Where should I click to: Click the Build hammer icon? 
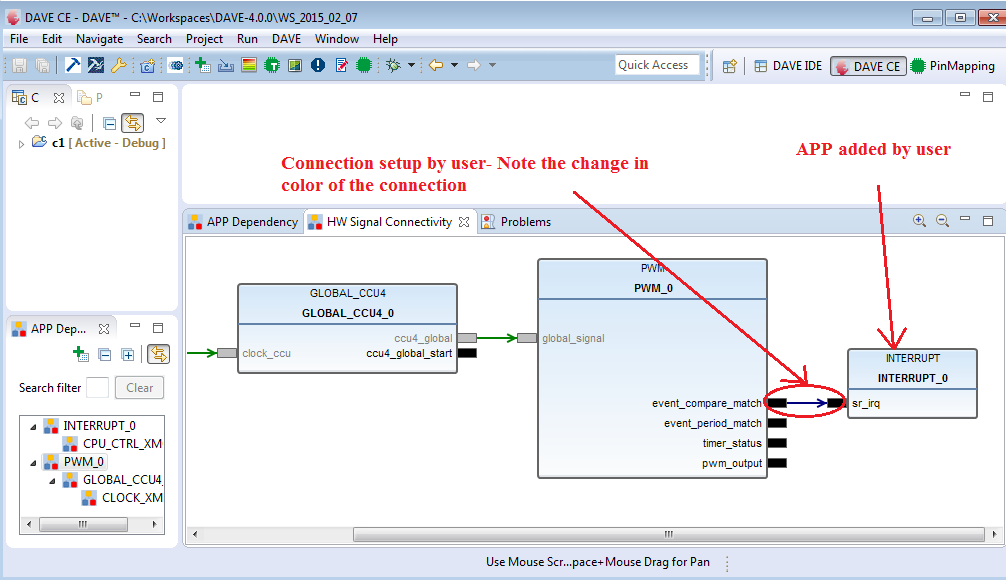pyautogui.click(x=72, y=65)
